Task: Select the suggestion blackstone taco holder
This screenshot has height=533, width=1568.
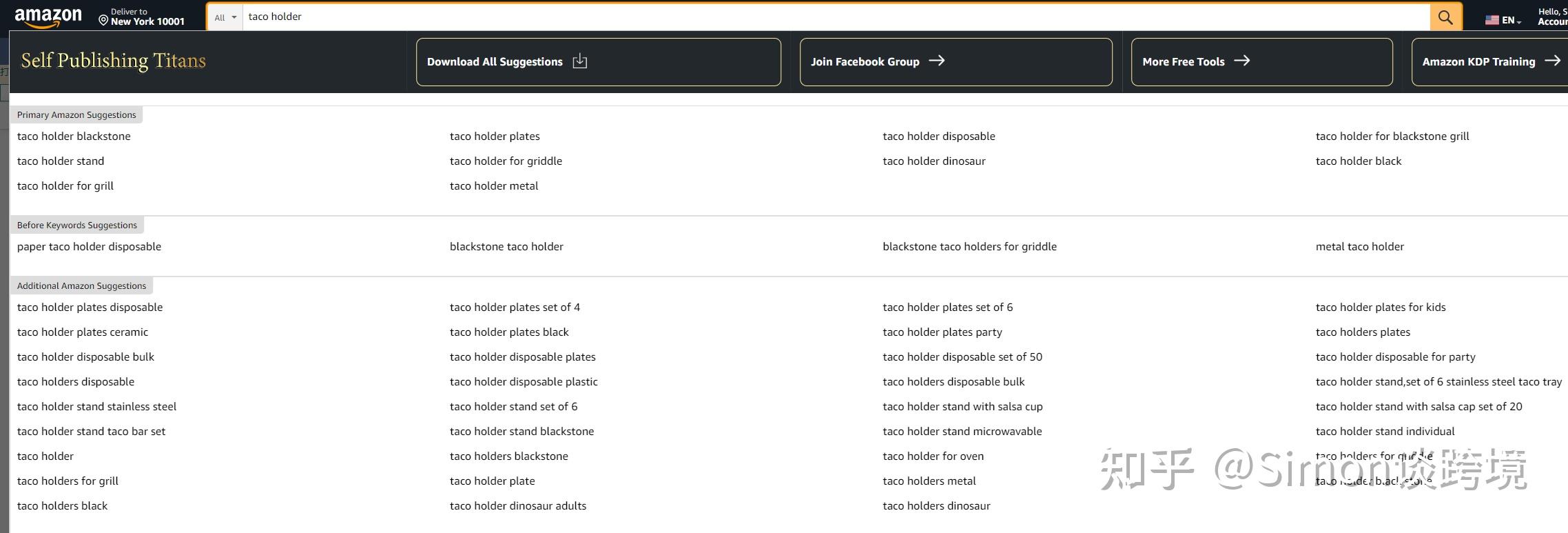Action: (506, 247)
